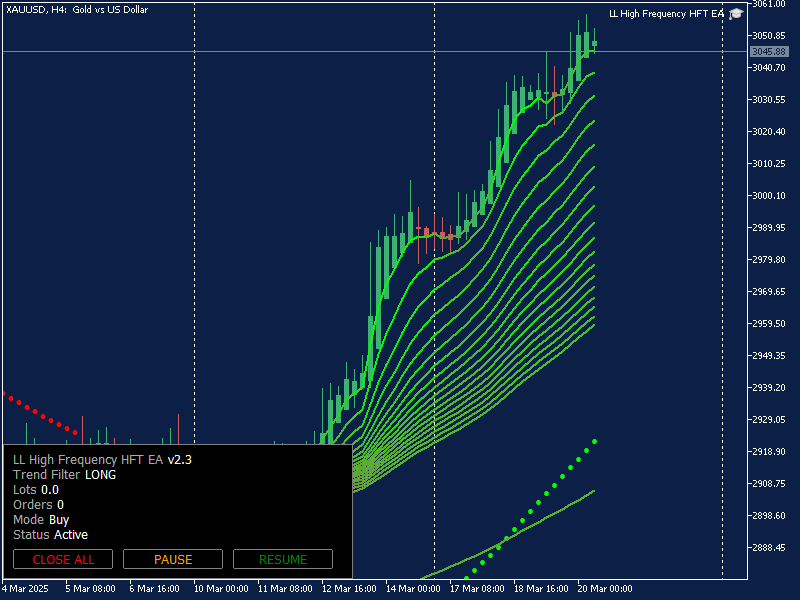Click the Mode Buy line
The image size is (800, 600).
41,520
